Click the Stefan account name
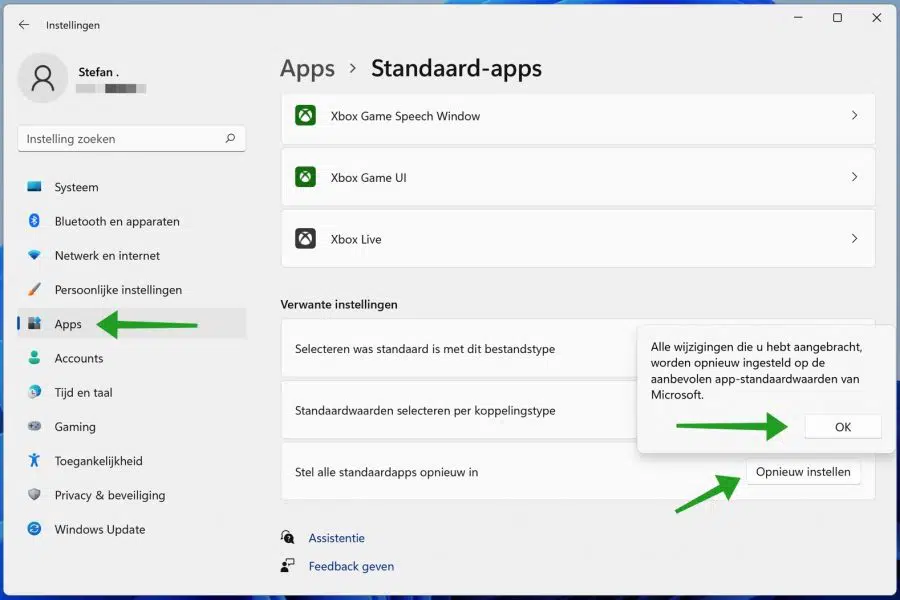This screenshot has width=900, height=600. coord(98,72)
